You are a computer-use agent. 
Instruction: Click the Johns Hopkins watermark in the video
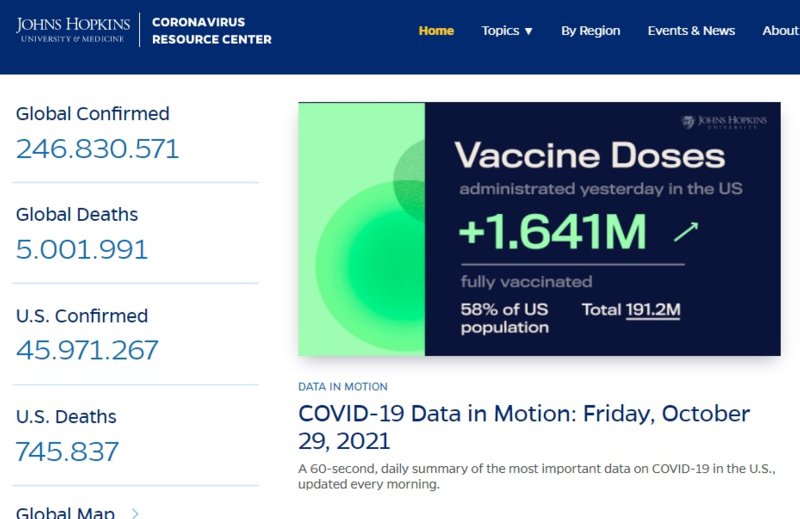pos(724,121)
